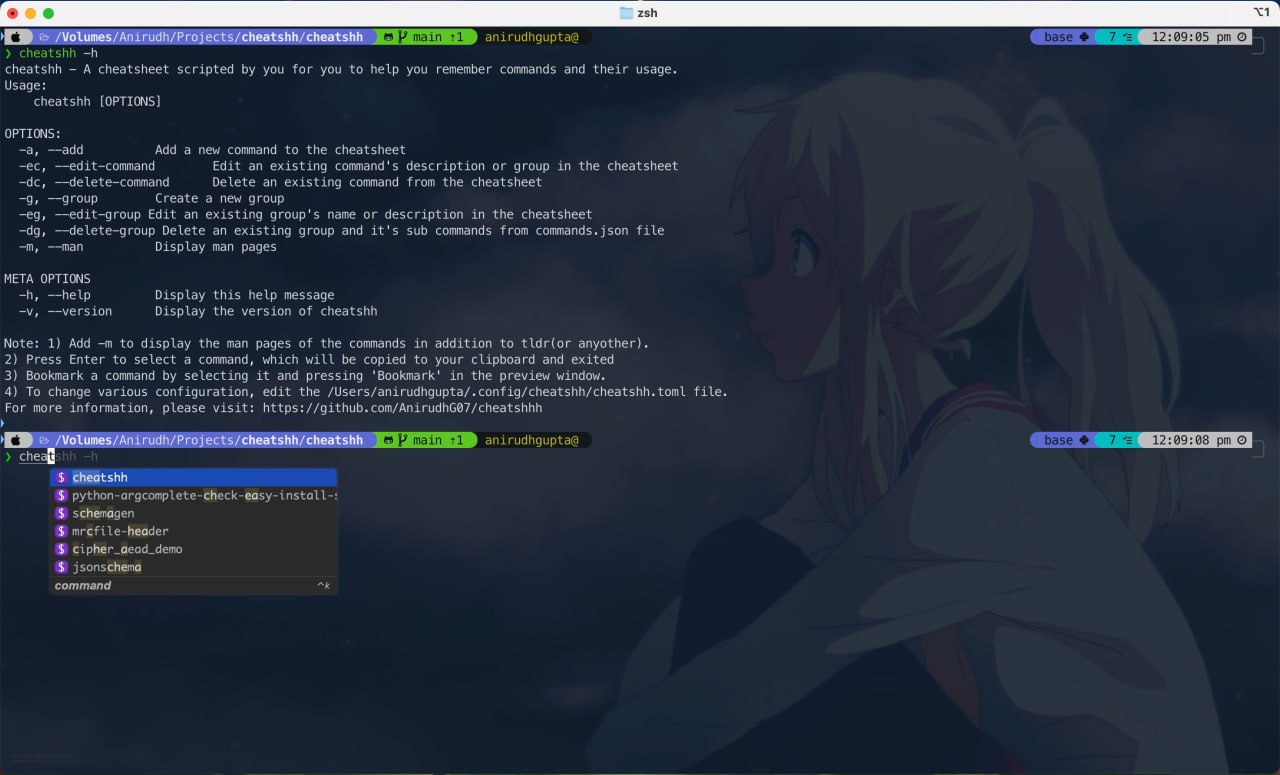Pick the jsonschema completion item
The height and width of the screenshot is (775, 1280).
point(107,568)
